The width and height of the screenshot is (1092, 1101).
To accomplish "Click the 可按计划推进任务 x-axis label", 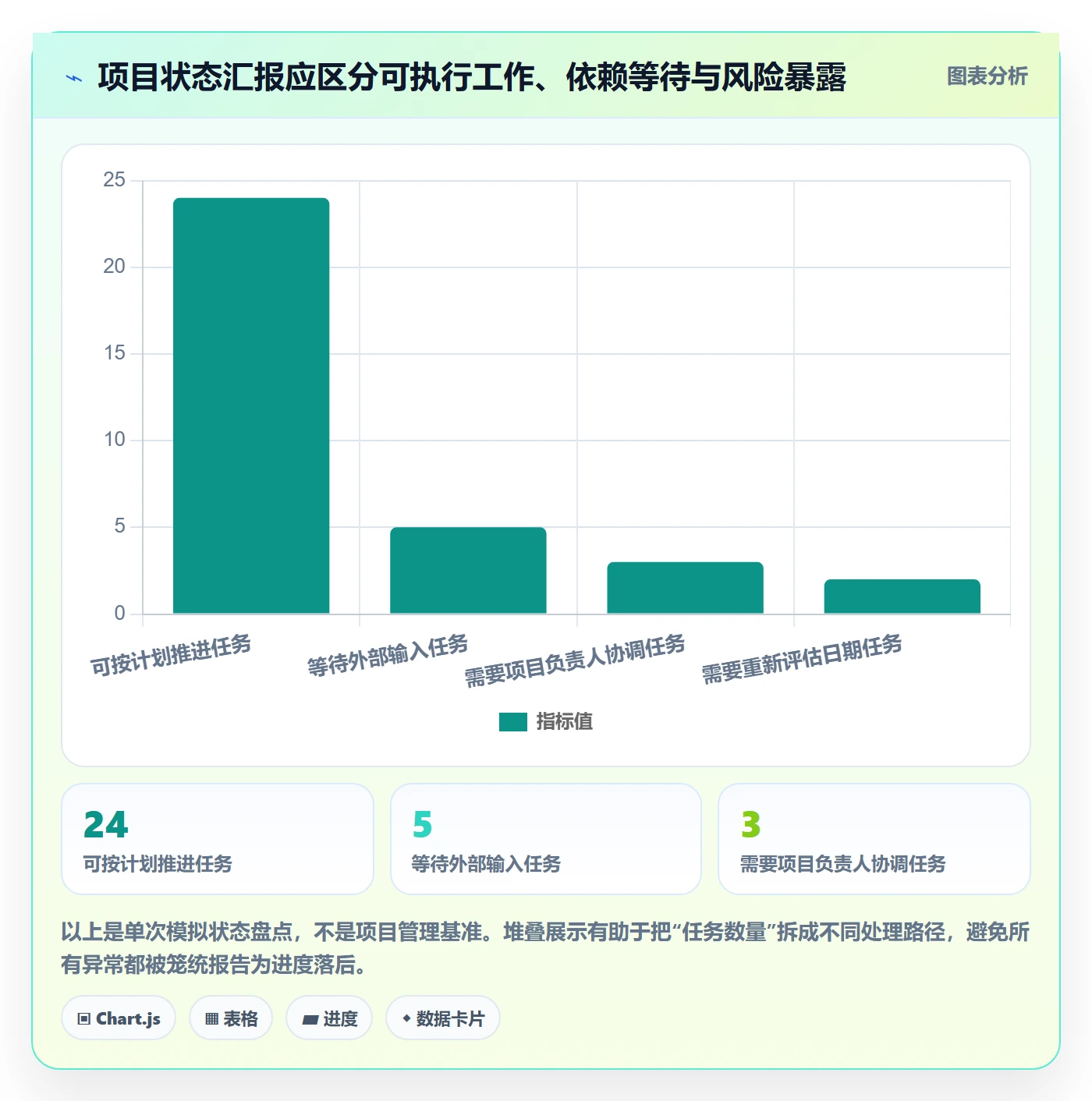I will pyautogui.click(x=171, y=655).
